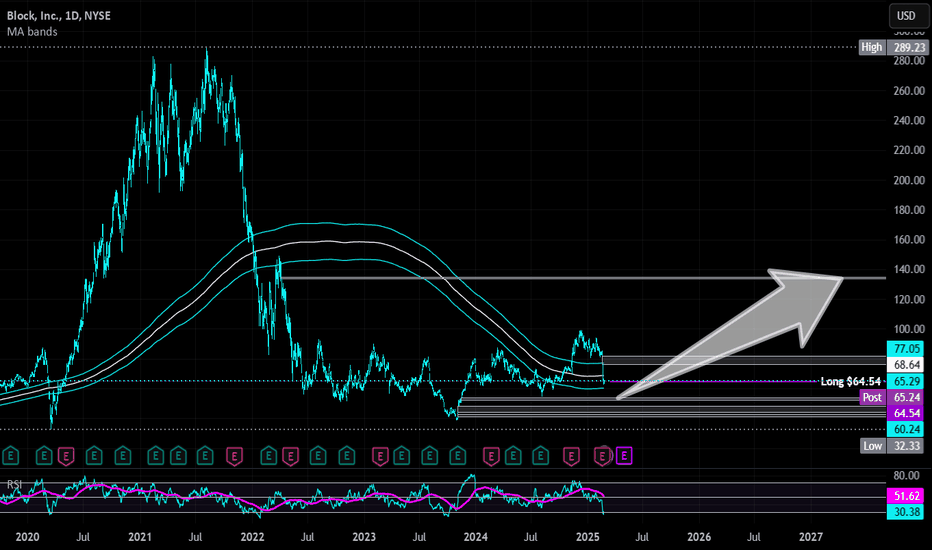Click the leftmost green earnings E marker
Viewport: 932px width, 550px height.
tap(11, 456)
